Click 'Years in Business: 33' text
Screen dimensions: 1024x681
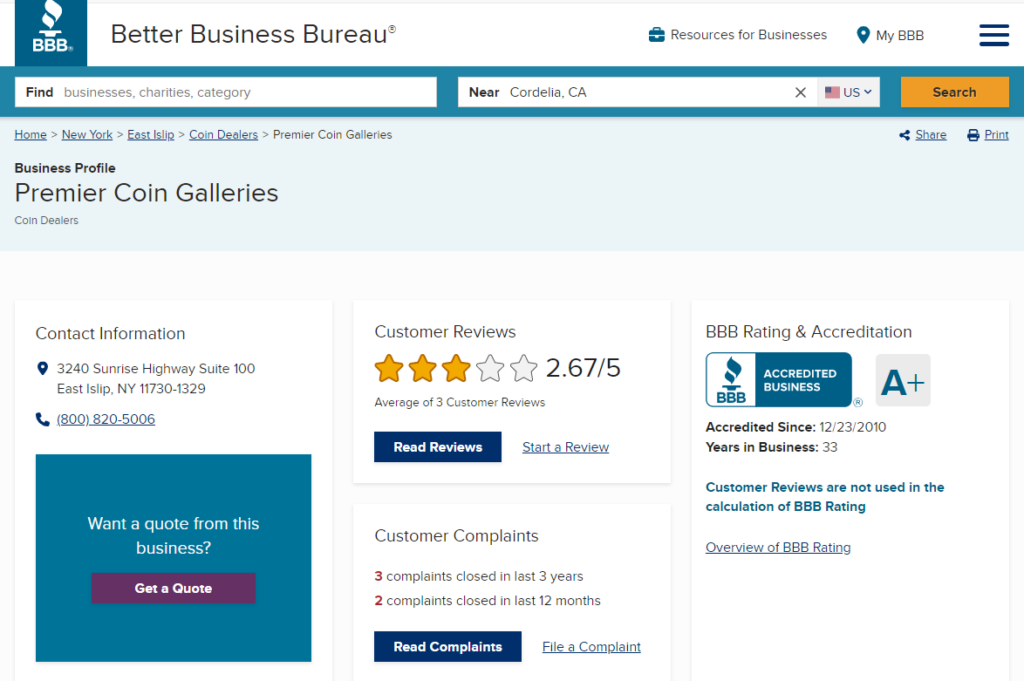771,447
